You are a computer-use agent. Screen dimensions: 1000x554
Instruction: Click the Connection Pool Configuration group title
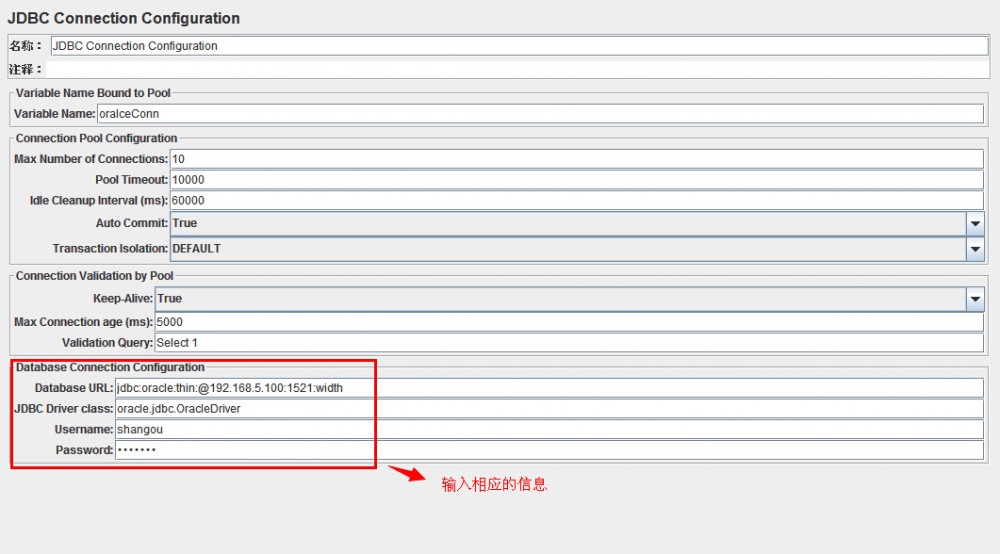[96, 138]
